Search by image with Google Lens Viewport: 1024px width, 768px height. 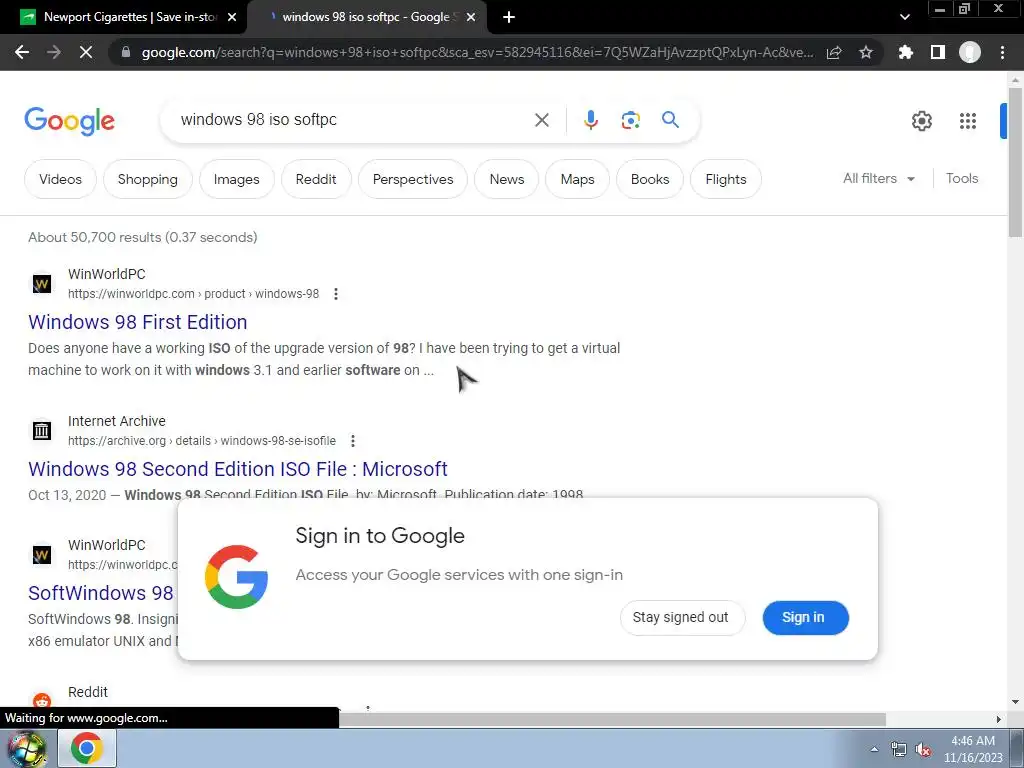(x=630, y=120)
